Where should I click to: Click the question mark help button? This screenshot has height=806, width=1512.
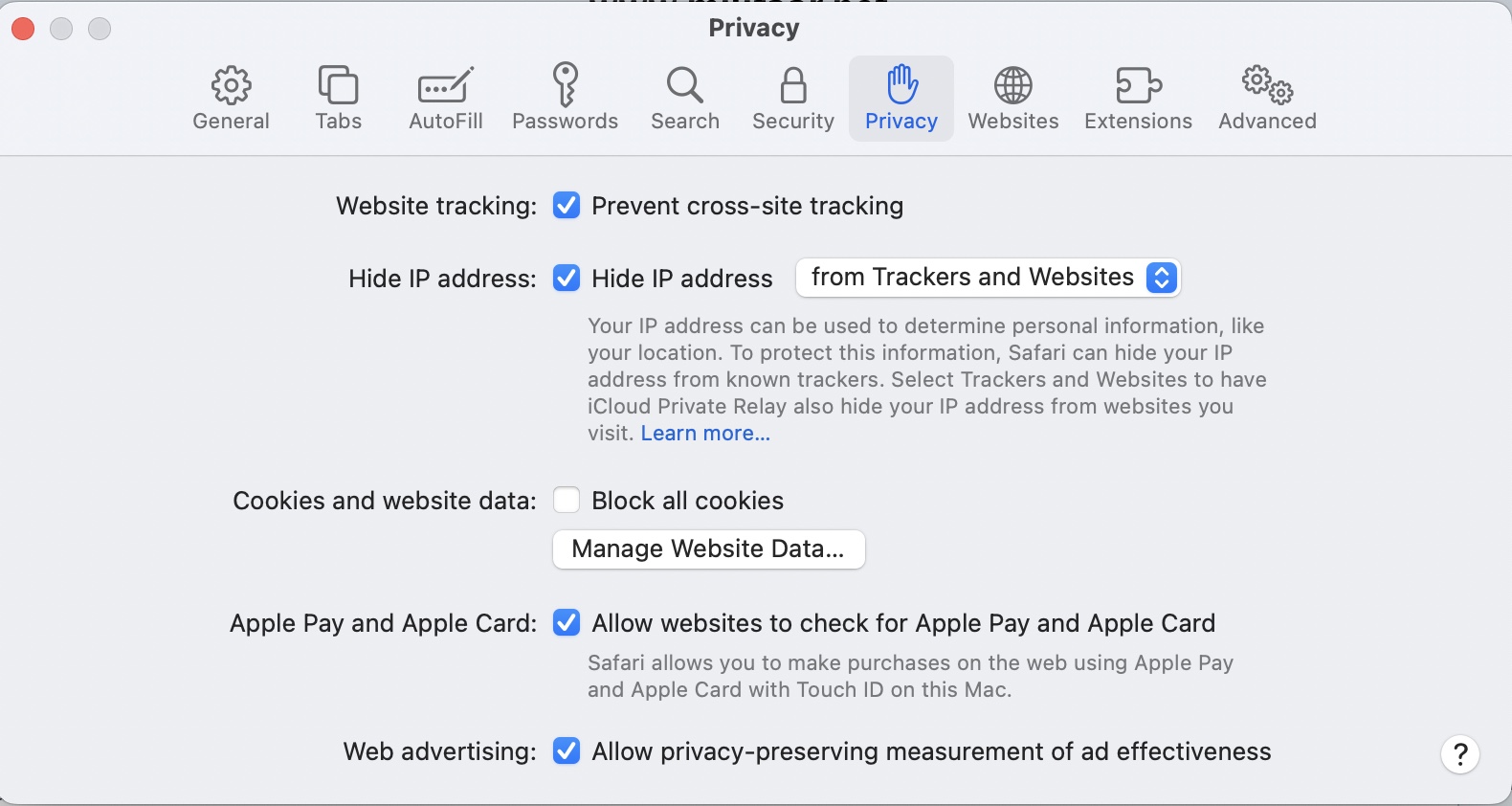[x=1460, y=754]
